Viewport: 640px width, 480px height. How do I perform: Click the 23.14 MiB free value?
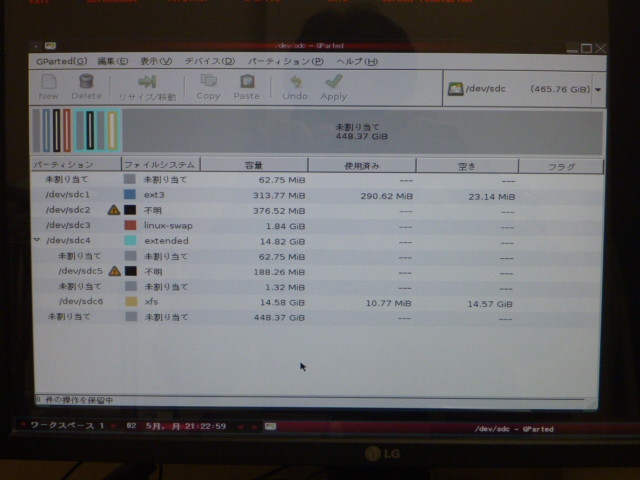click(491, 197)
